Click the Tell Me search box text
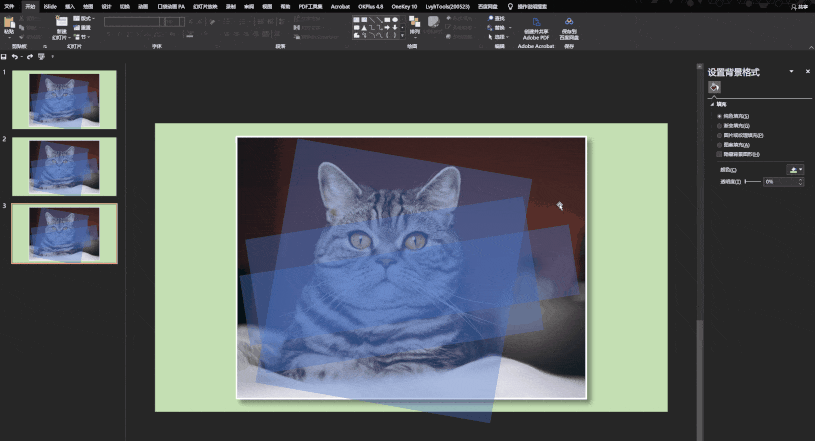Viewport: 815px width, 441px height. 532,7
